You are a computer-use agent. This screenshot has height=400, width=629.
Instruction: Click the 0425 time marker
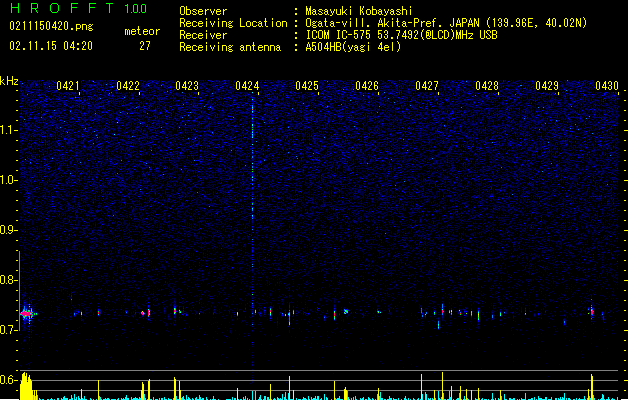point(307,86)
